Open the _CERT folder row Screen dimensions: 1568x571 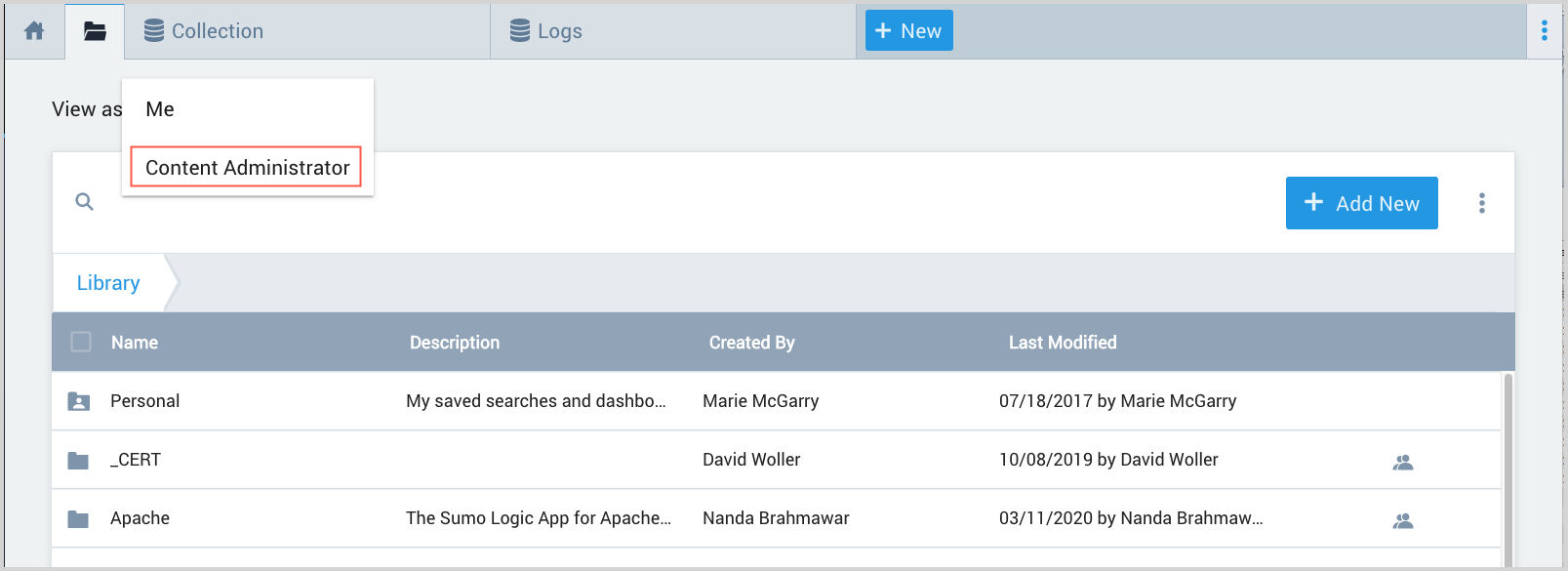coord(136,460)
